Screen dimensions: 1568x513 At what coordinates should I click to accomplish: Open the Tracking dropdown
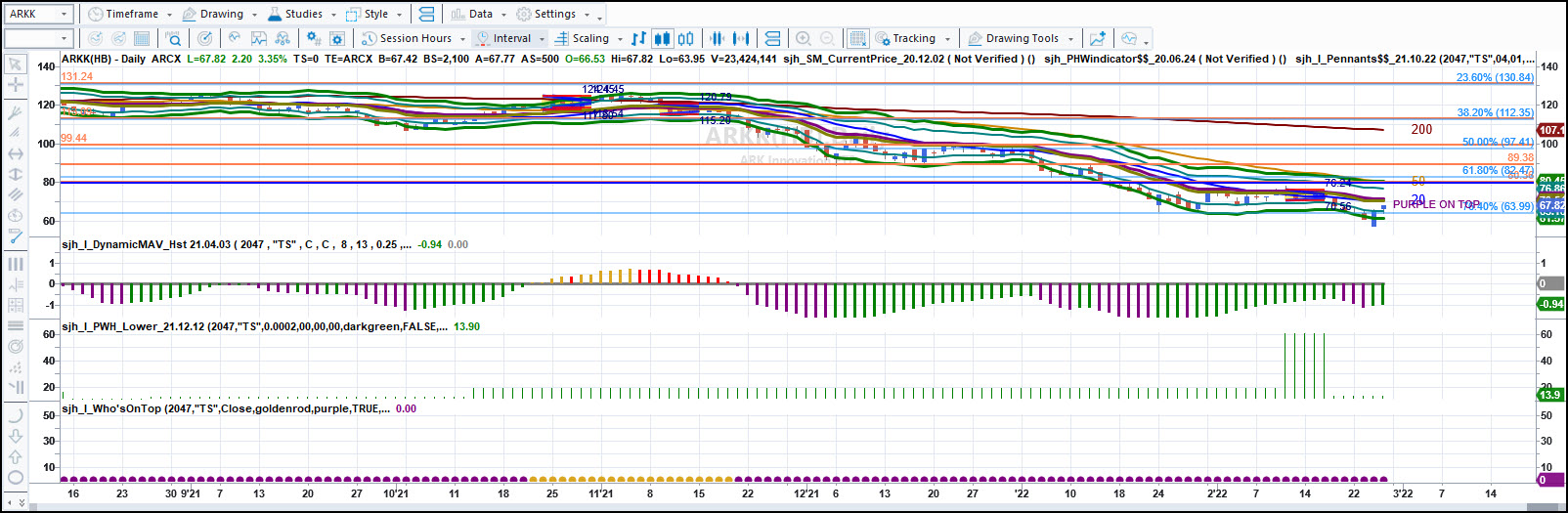point(912,38)
